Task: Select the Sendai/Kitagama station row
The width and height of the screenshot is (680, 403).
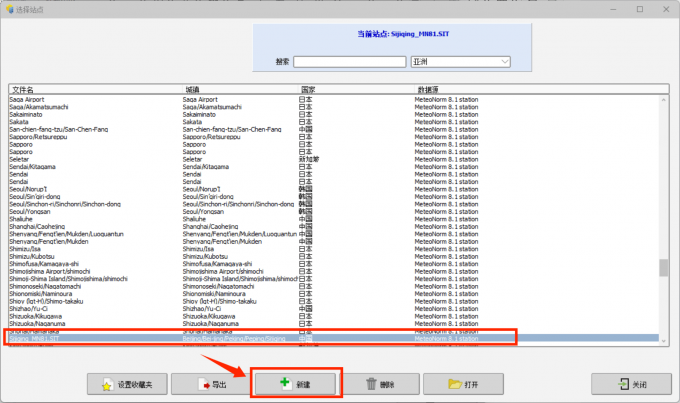Action: [x=334, y=167]
